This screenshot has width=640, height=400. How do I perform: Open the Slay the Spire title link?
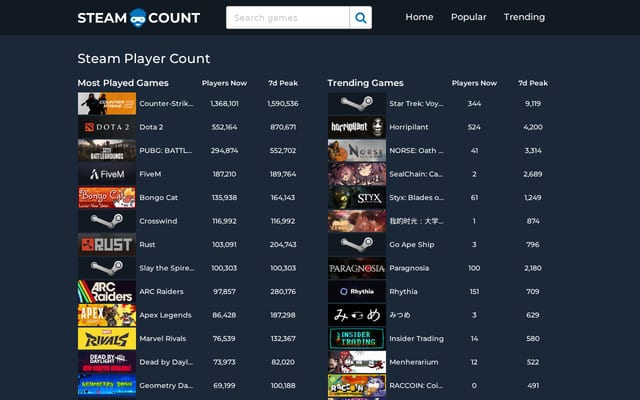coord(167,268)
